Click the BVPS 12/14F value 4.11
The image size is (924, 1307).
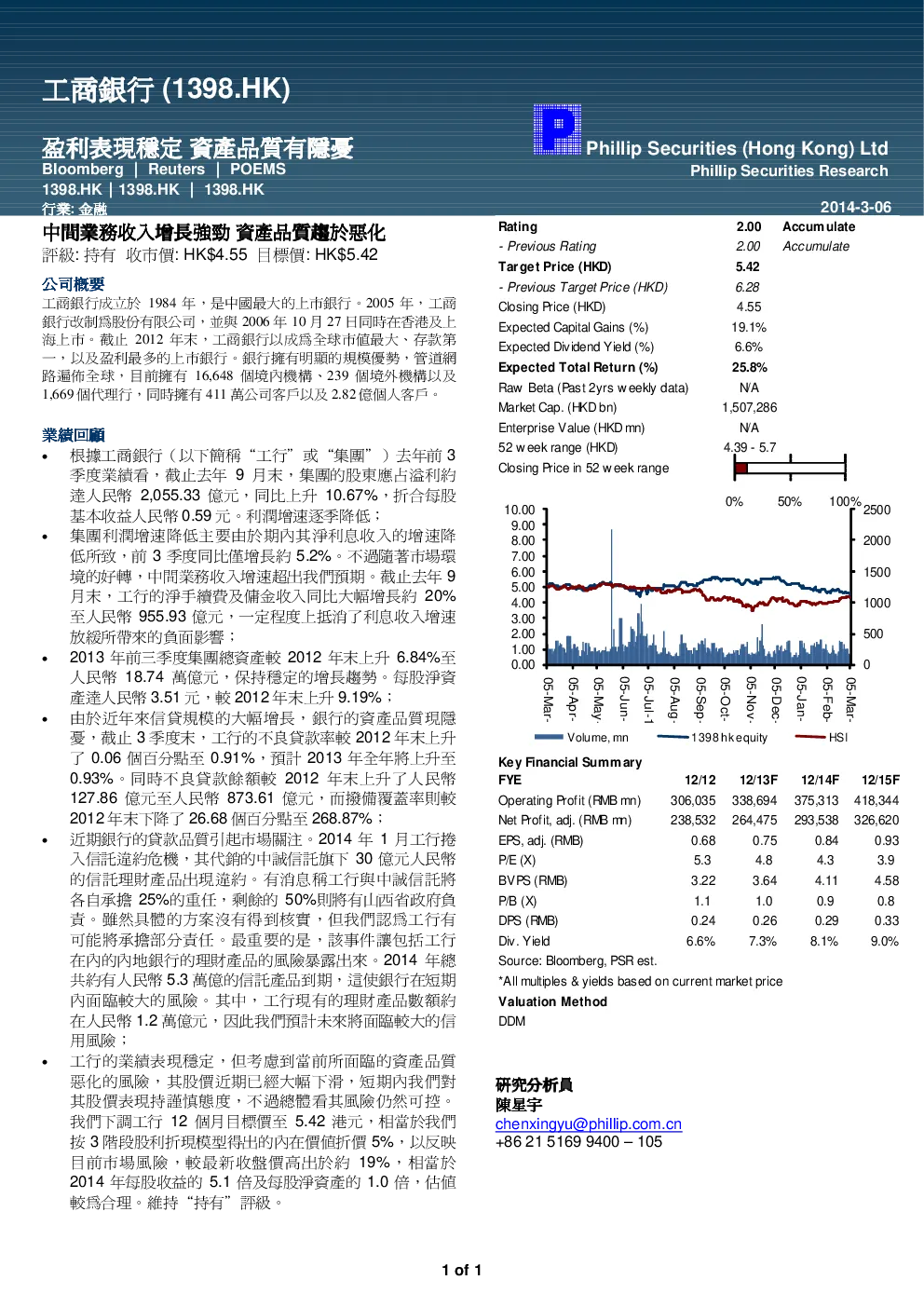[826, 880]
